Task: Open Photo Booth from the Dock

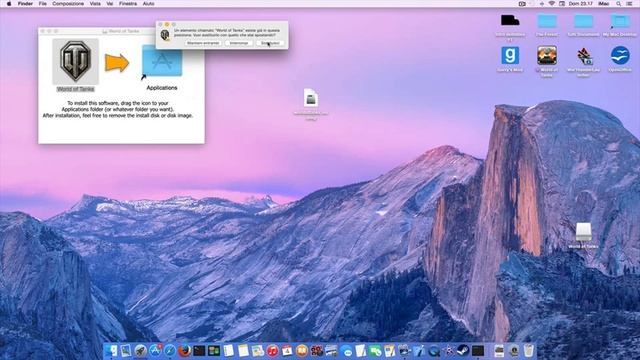Action: (316, 351)
